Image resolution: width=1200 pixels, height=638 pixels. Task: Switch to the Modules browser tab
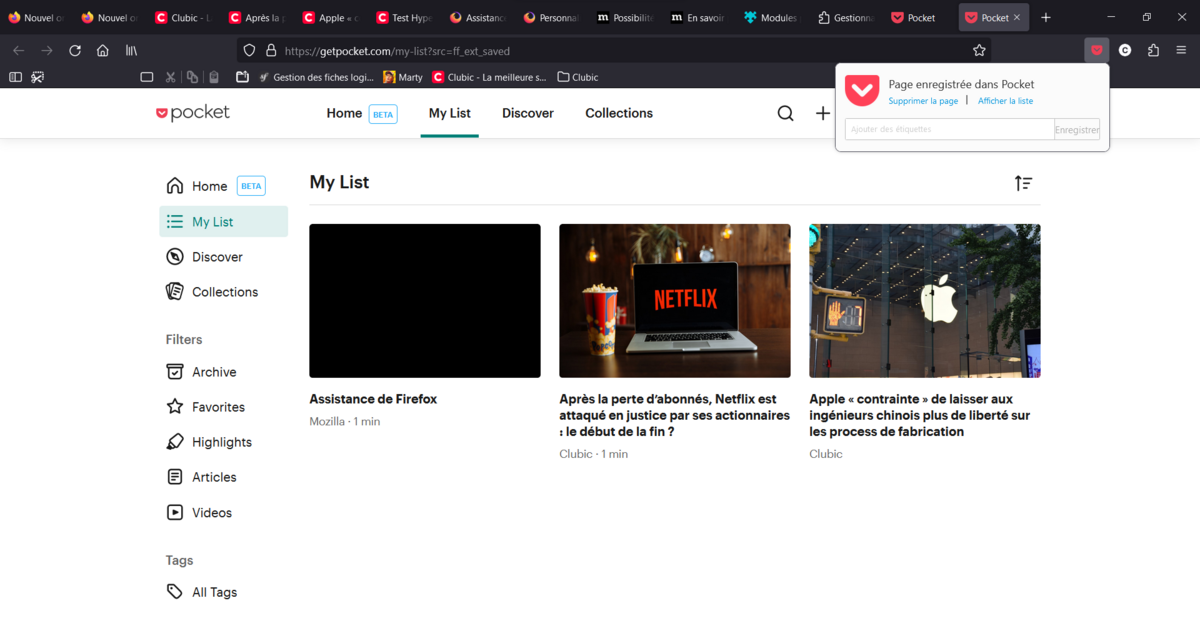tap(770, 18)
